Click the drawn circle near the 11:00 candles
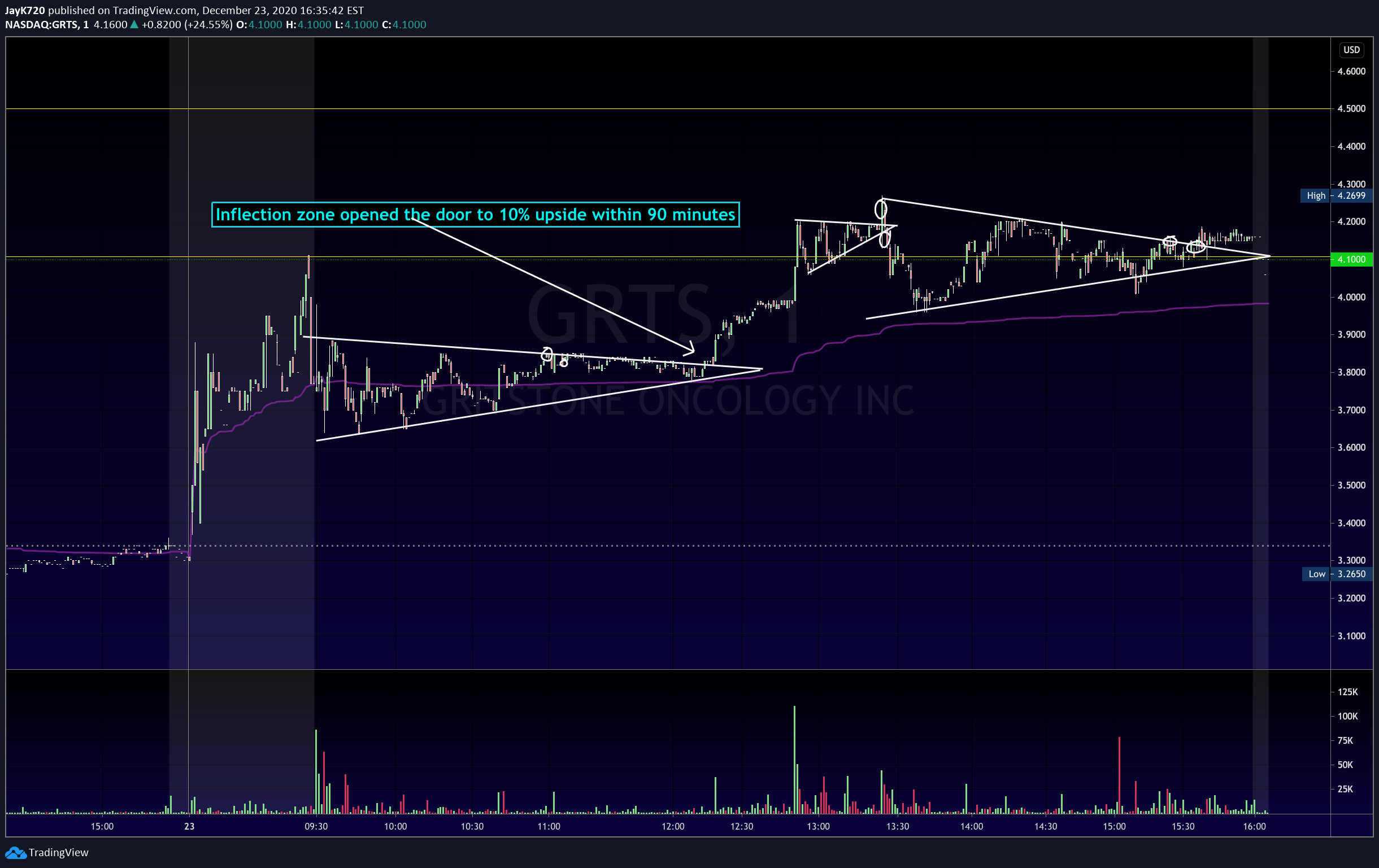 point(547,354)
